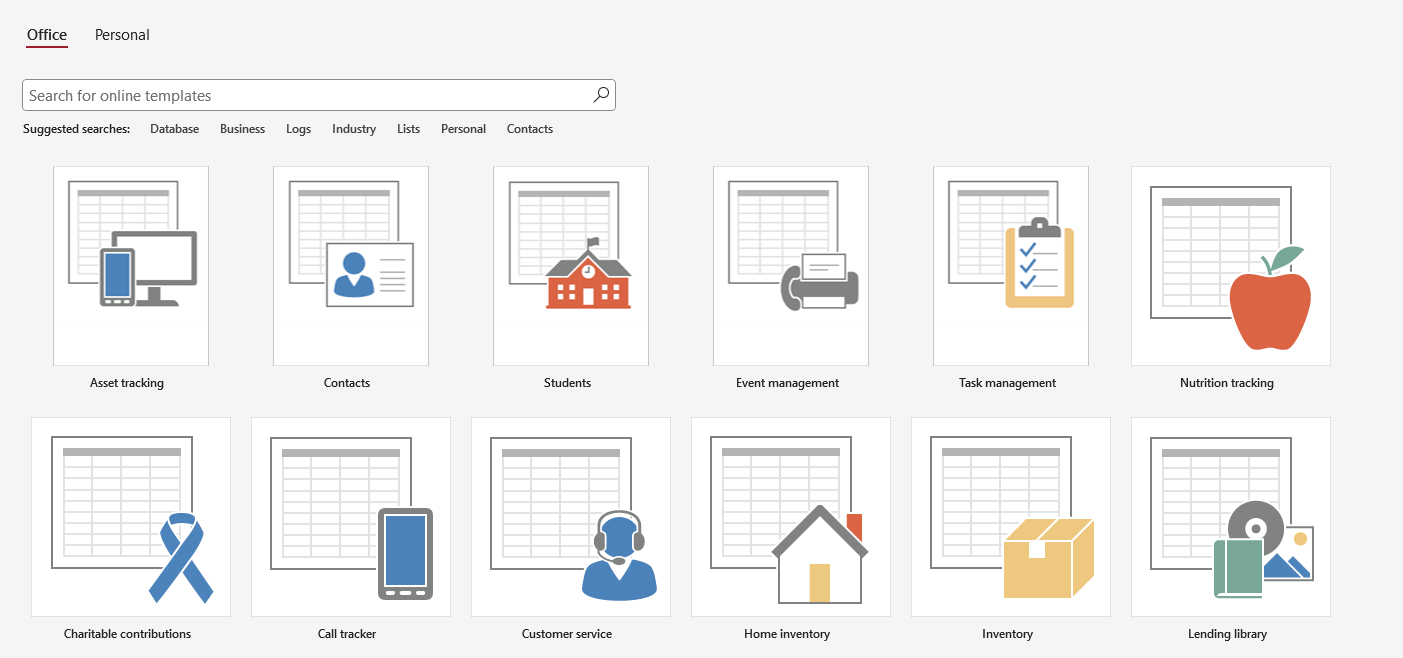
Task: Click the Inventory label text
Action: point(1008,634)
